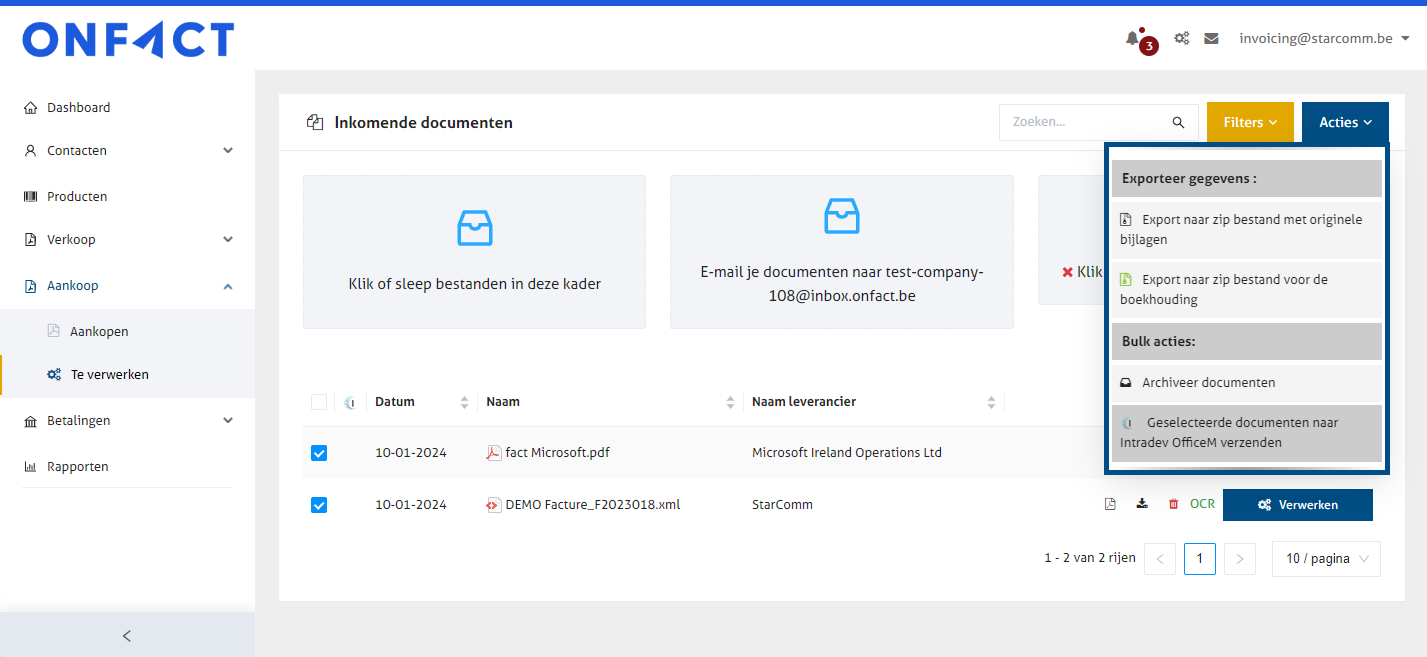Open the Filters dropdown
Screen dimensions: 1427x657
tap(1250, 123)
